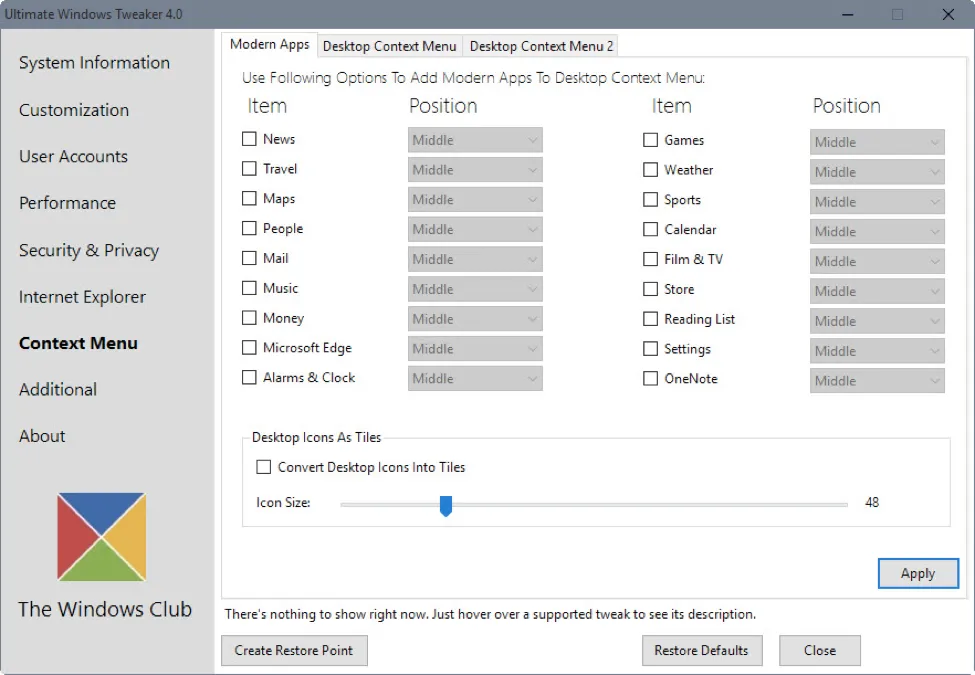This screenshot has width=975, height=675.
Task: Open the Position dropdown next to News
Action: pyautogui.click(x=474, y=140)
